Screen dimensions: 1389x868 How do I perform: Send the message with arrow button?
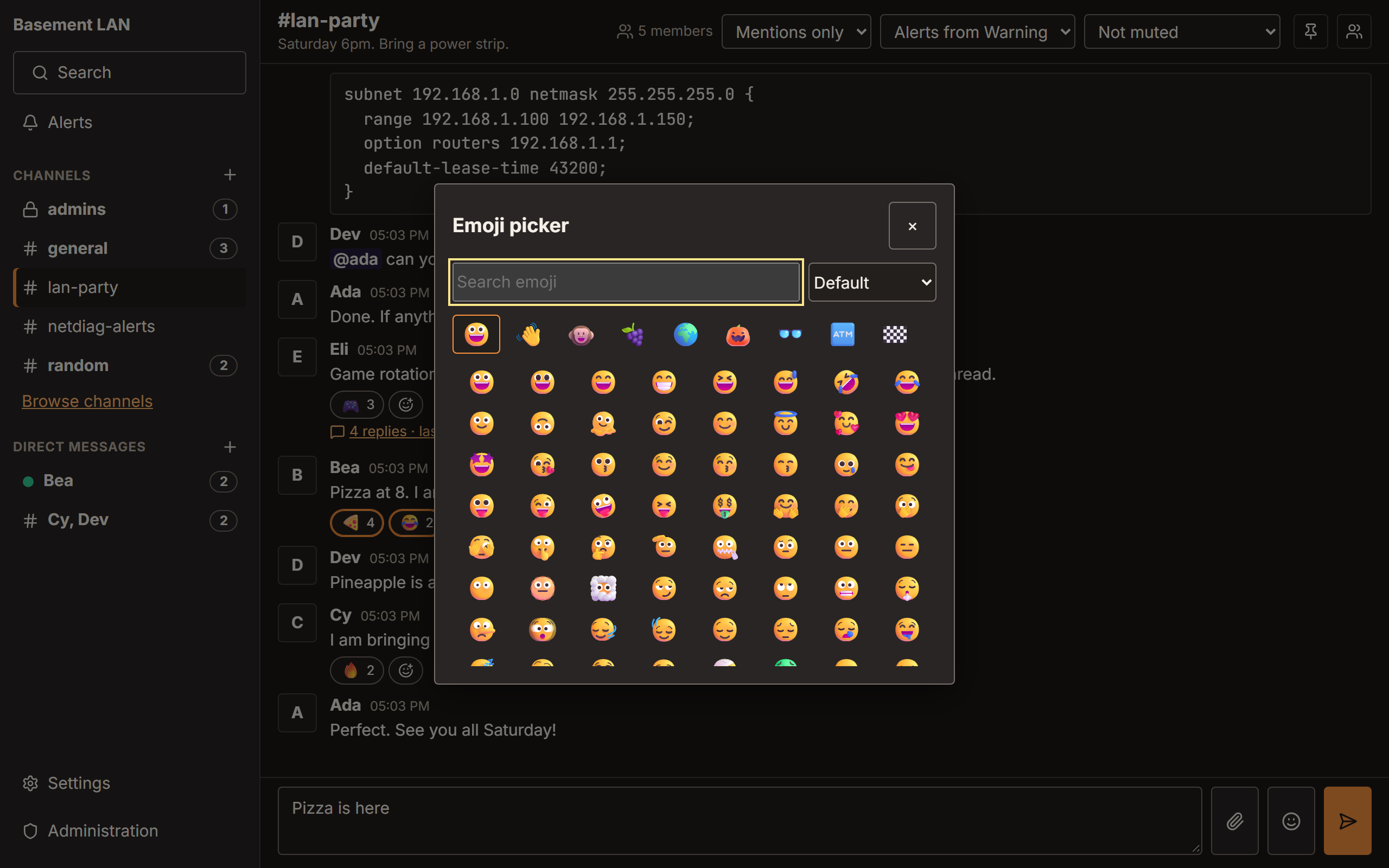[x=1347, y=821]
